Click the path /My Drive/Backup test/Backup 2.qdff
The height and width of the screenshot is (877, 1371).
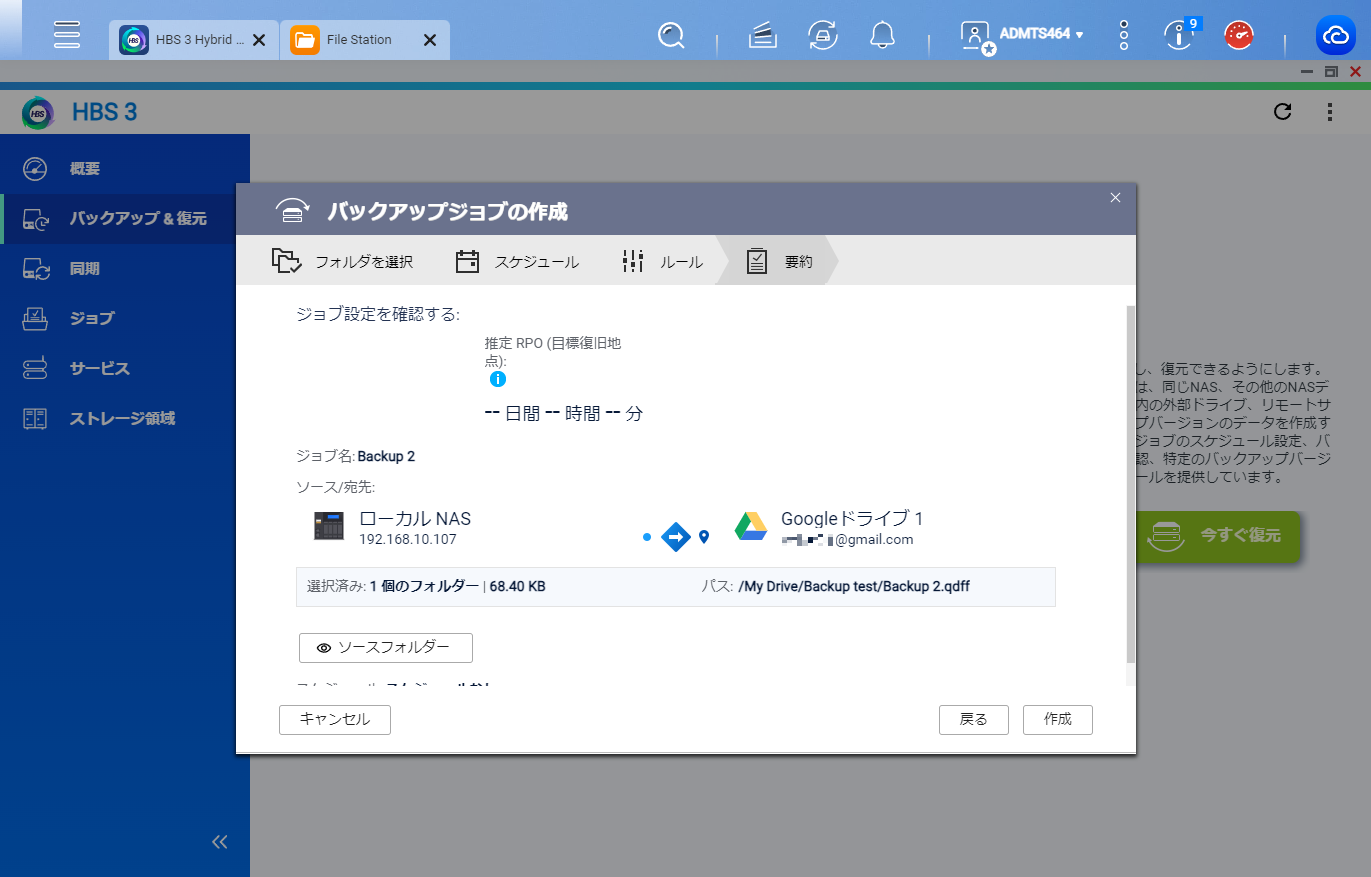(854, 587)
